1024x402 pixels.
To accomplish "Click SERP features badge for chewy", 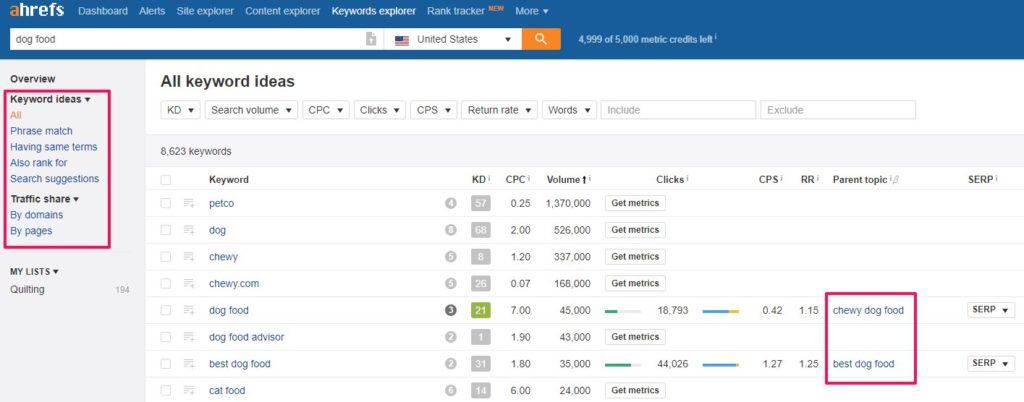I will [451, 256].
